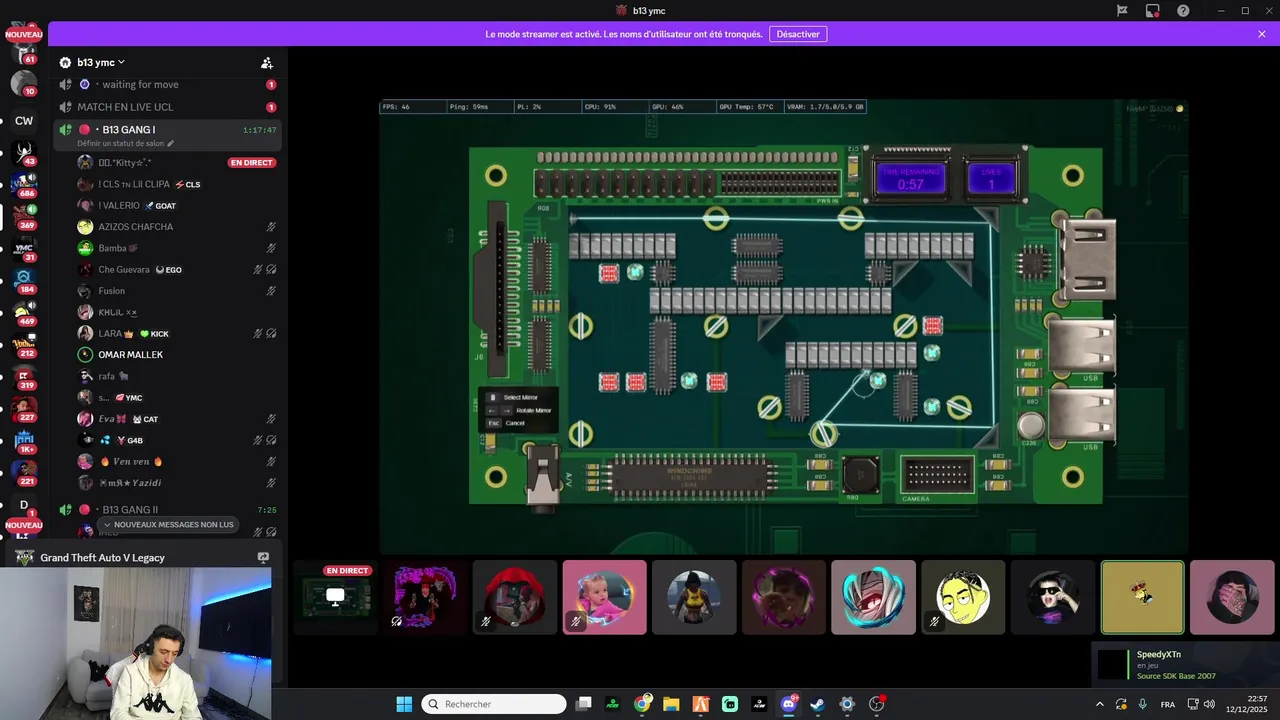Select the baby avatar participant tile
This screenshot has height=720, width=1280.
coord(605,597)
